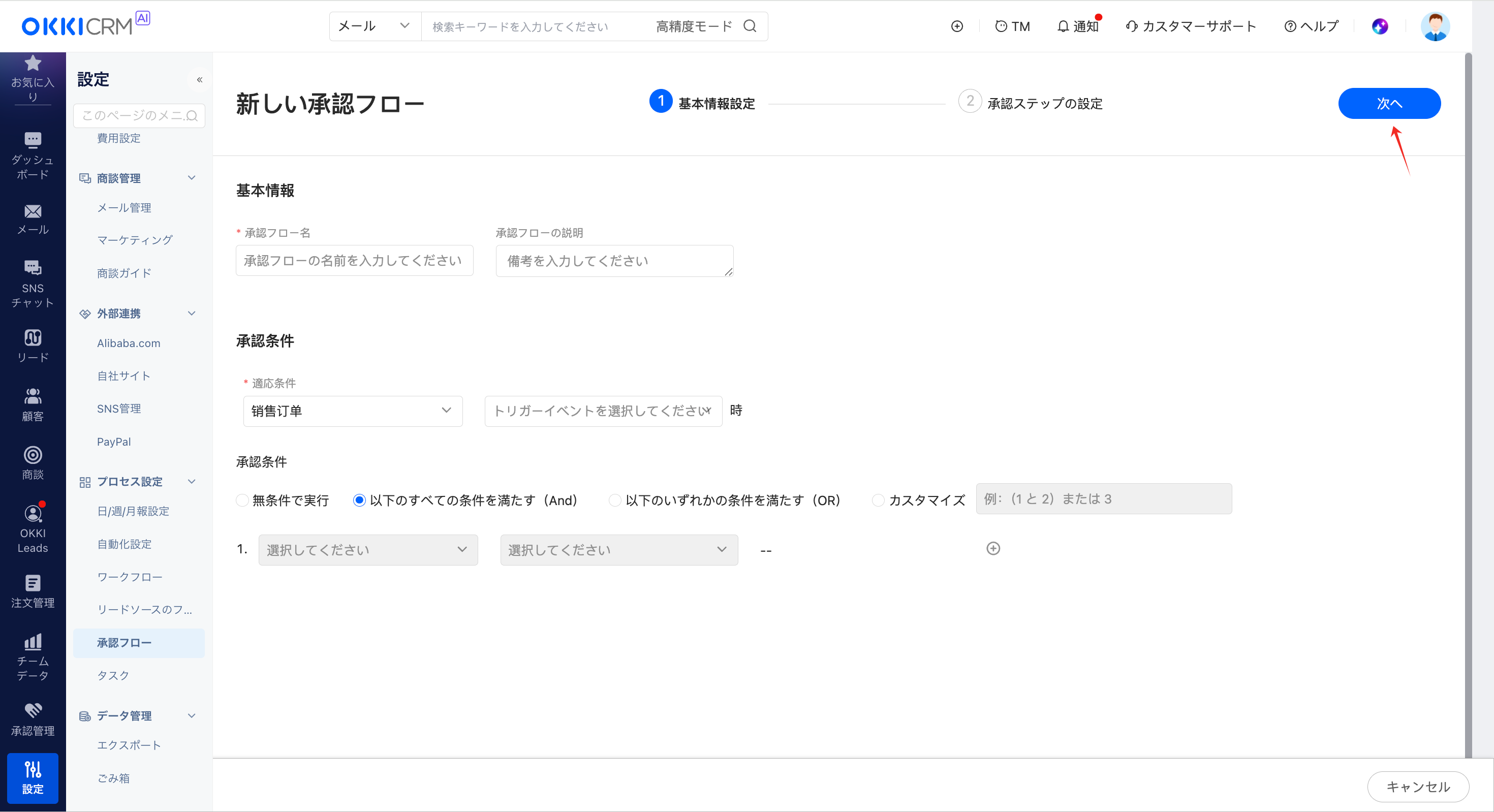The height and width of the screenshot is (812, 1494).
Task: Click the search magnifier icon in top bar
Action: tap(750, 26)
